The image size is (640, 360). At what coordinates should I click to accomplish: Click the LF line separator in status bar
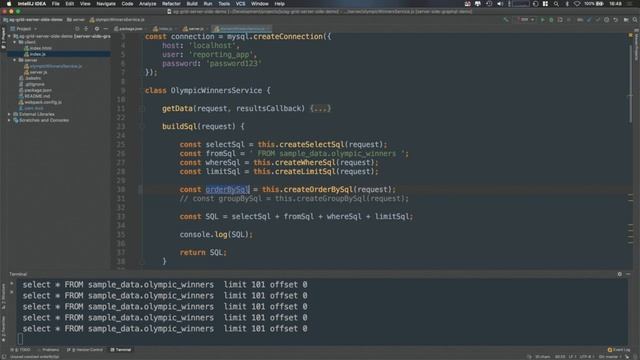[x=572, y=357]
